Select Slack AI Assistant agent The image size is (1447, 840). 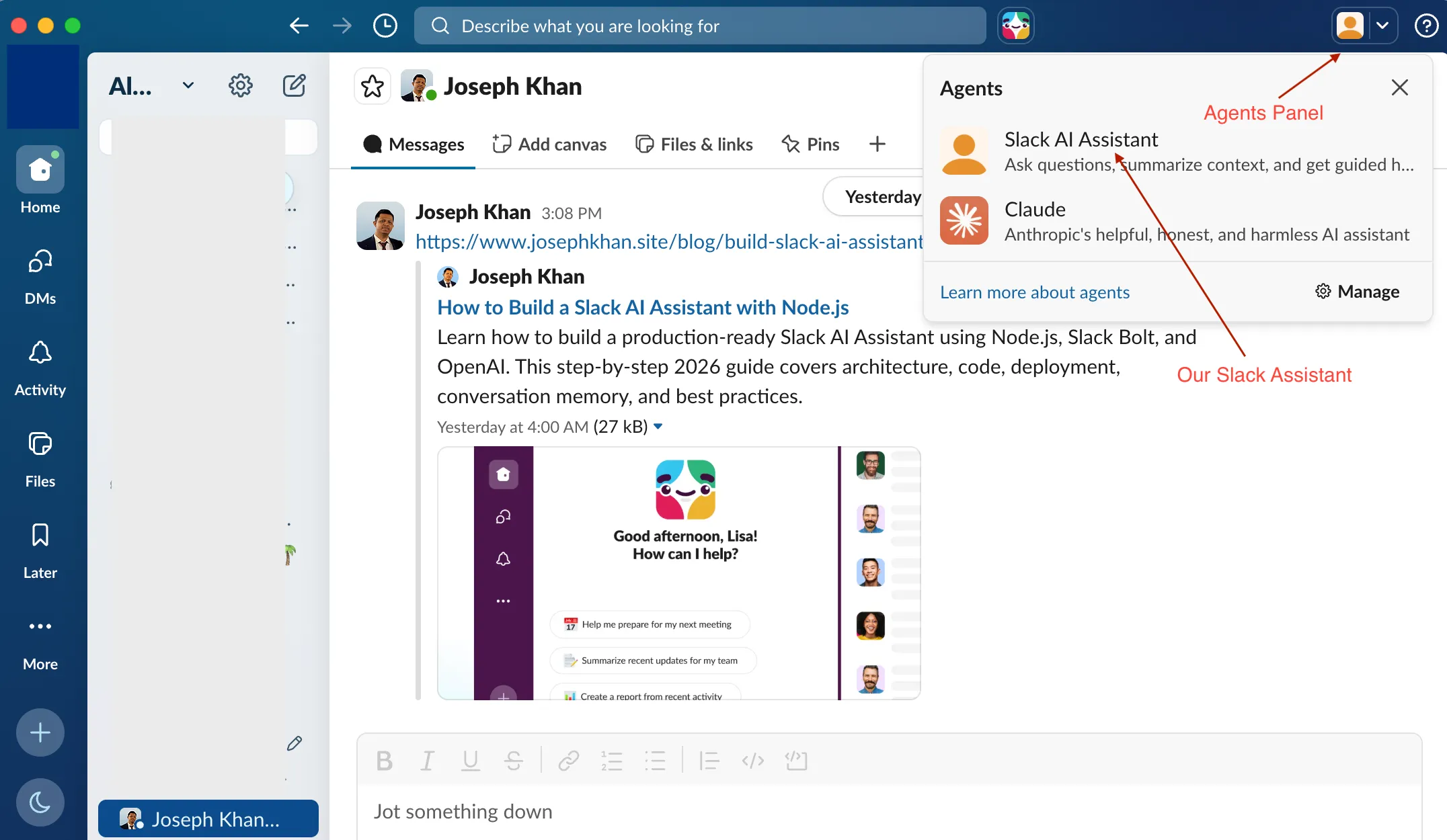point(1178,151)
